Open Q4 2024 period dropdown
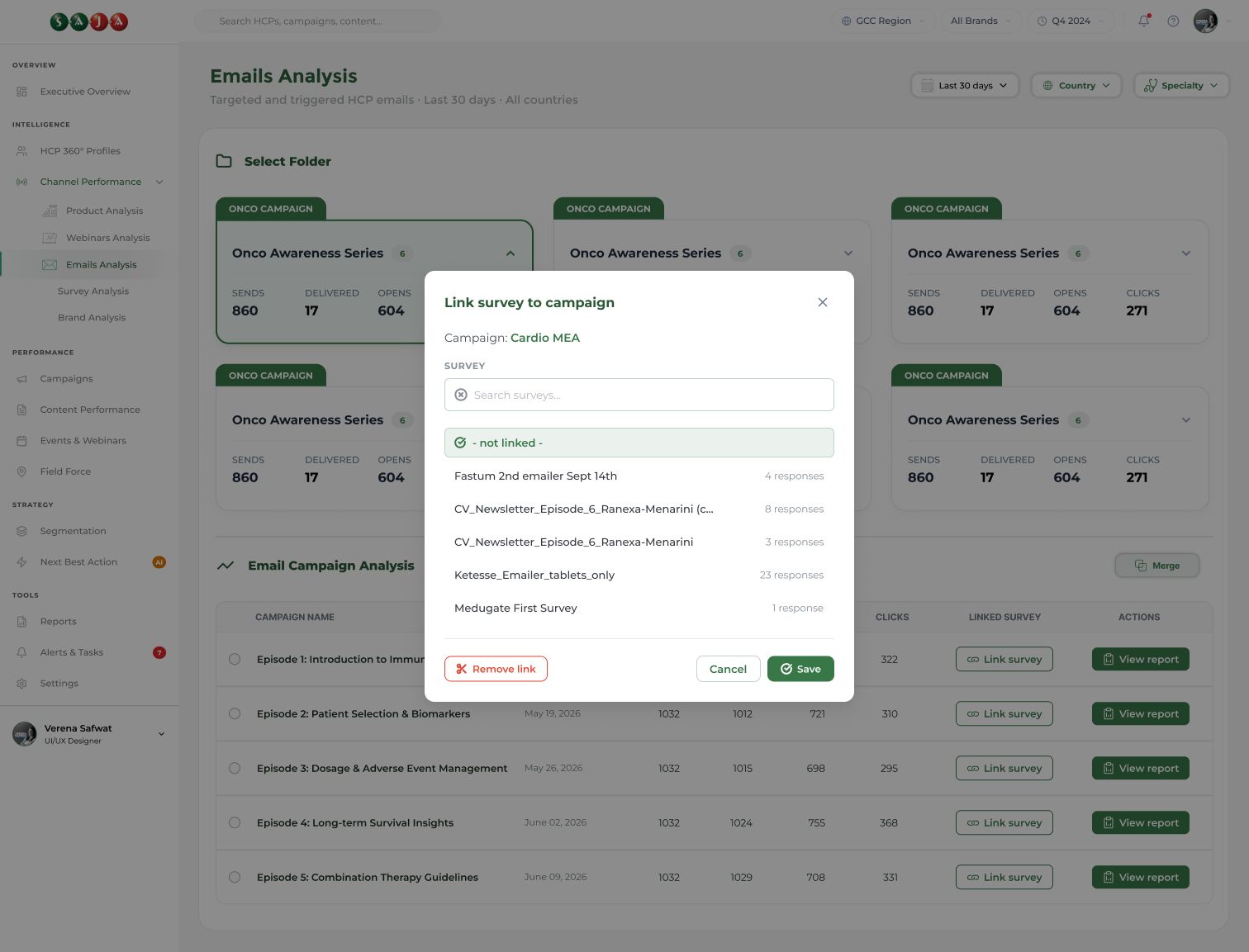The height and width of the screenshot is (952, 1249). 1071,21
